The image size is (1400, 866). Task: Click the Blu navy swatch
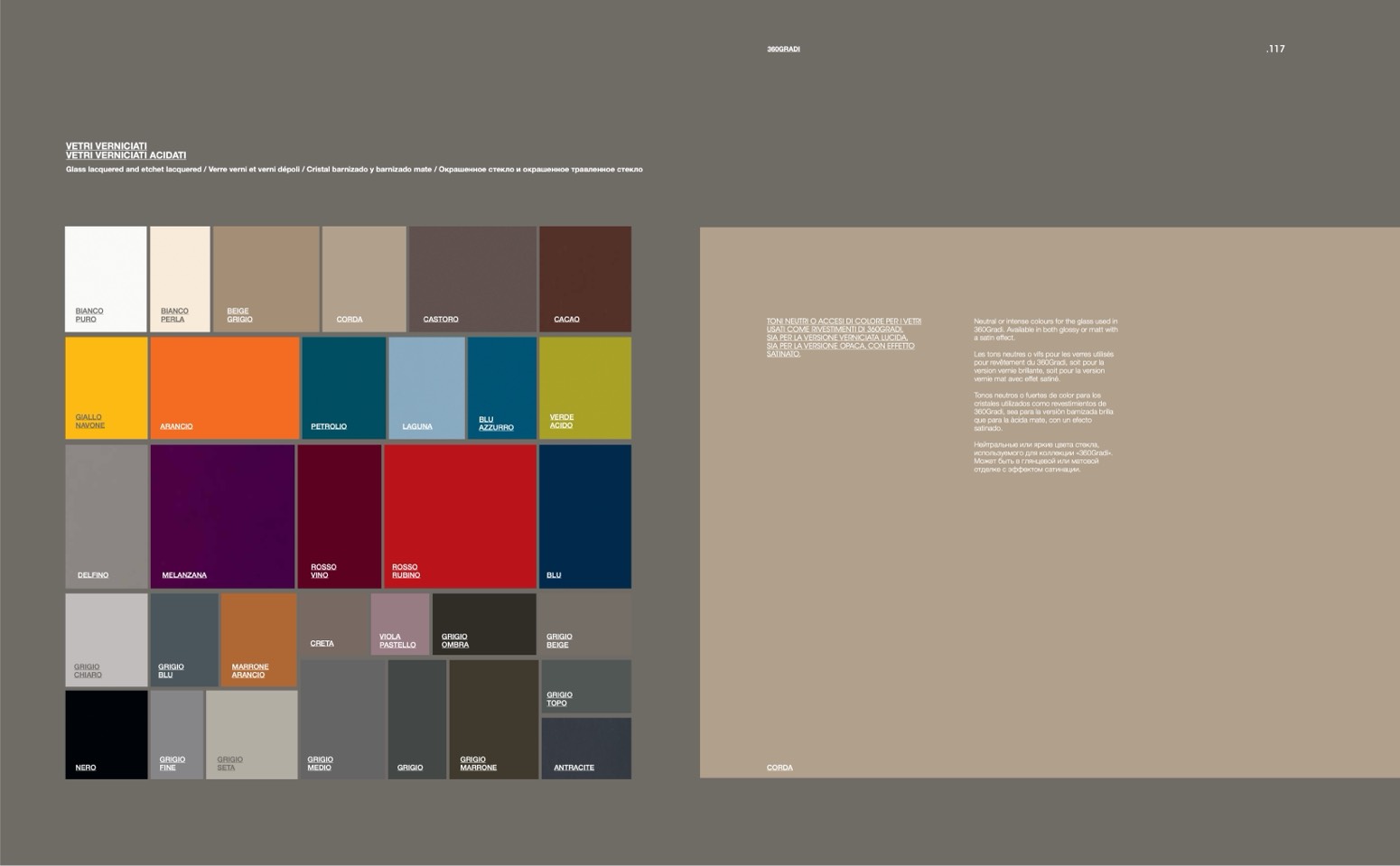(584, 516)
